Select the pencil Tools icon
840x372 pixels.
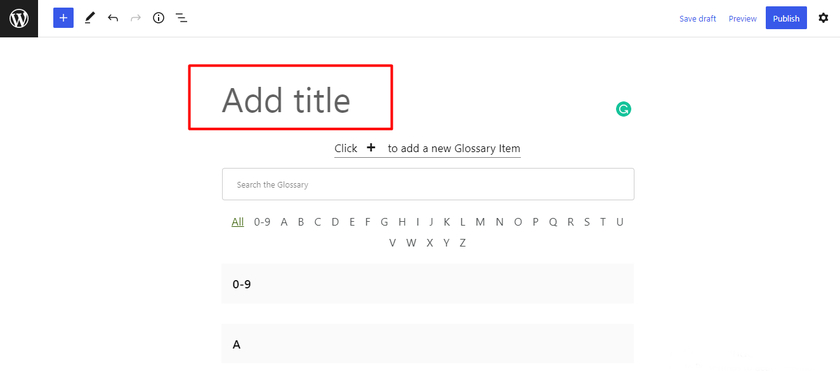coord(89,18)
